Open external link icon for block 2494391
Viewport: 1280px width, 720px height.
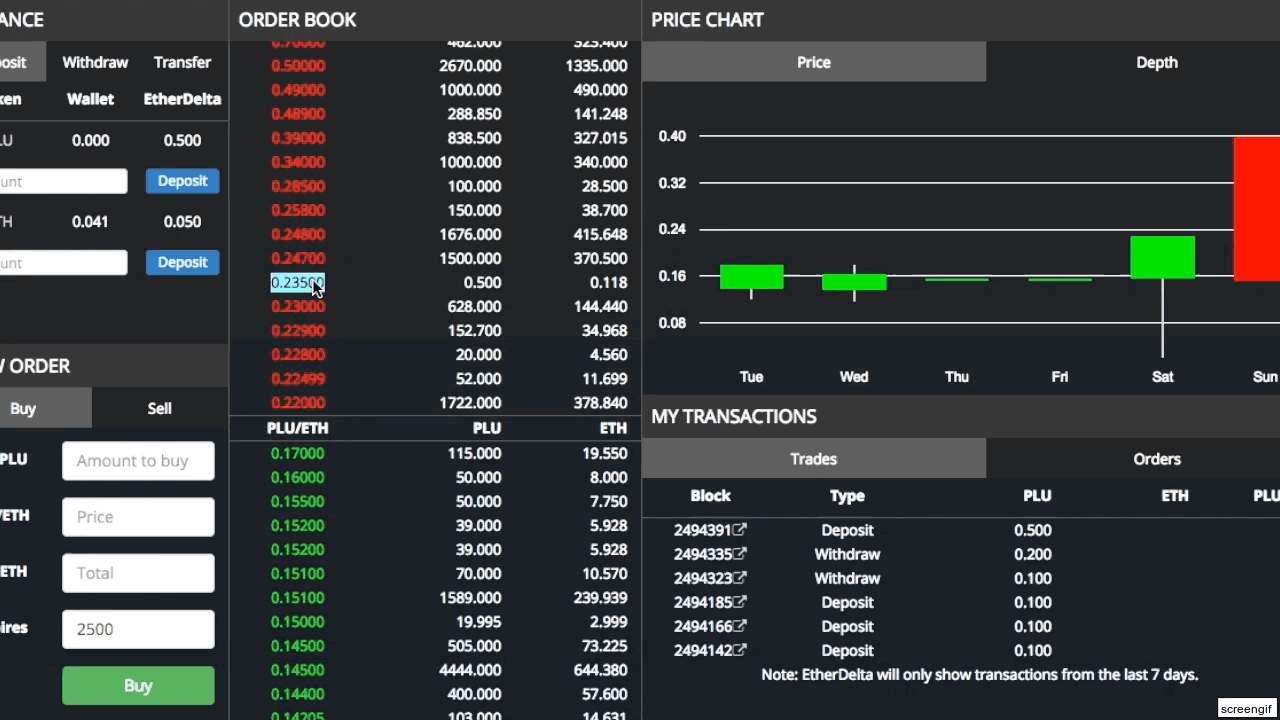pyautogui.click(x=741, y=529)
